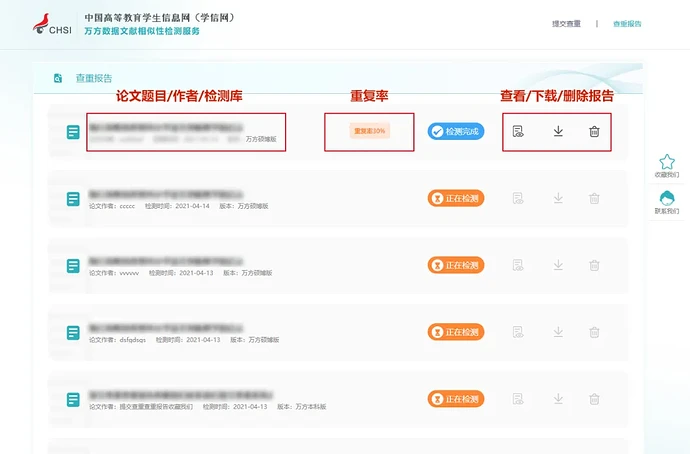Click 正在检测 badge in ccccc row
This screenshot has width=690, height=454.
coord(456,198)
